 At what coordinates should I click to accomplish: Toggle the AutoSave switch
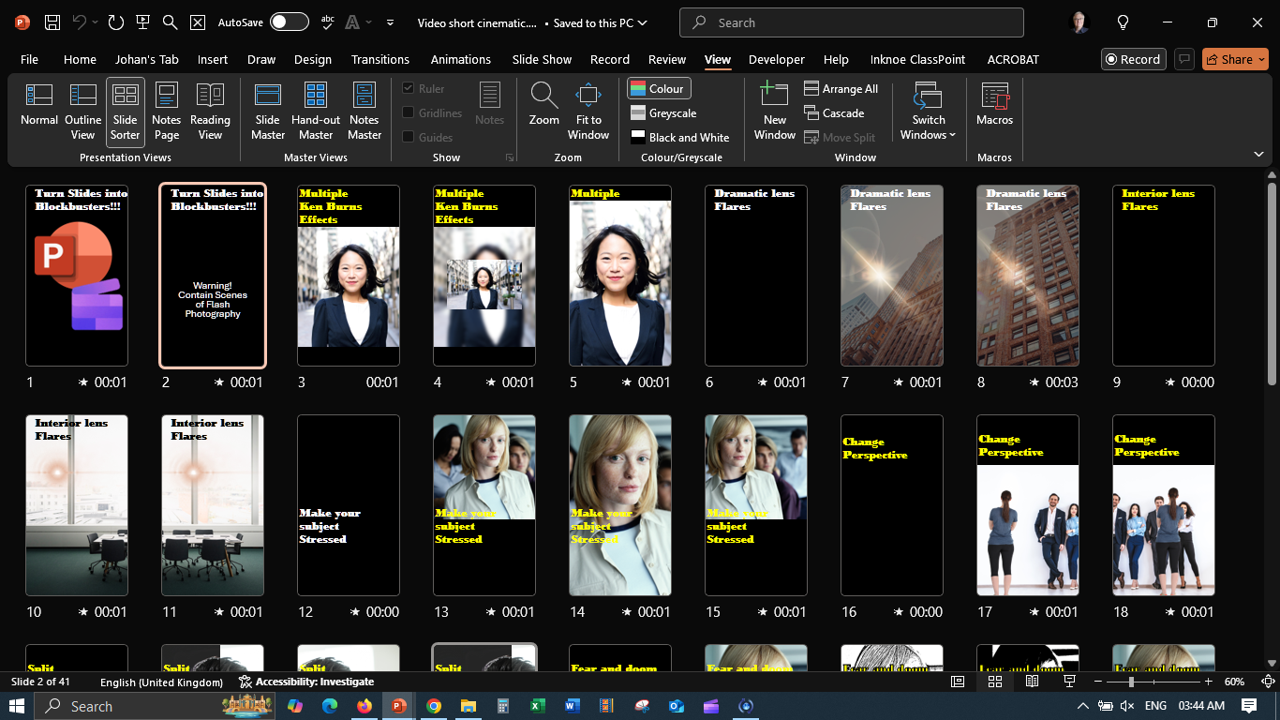(x=288, y=22)
